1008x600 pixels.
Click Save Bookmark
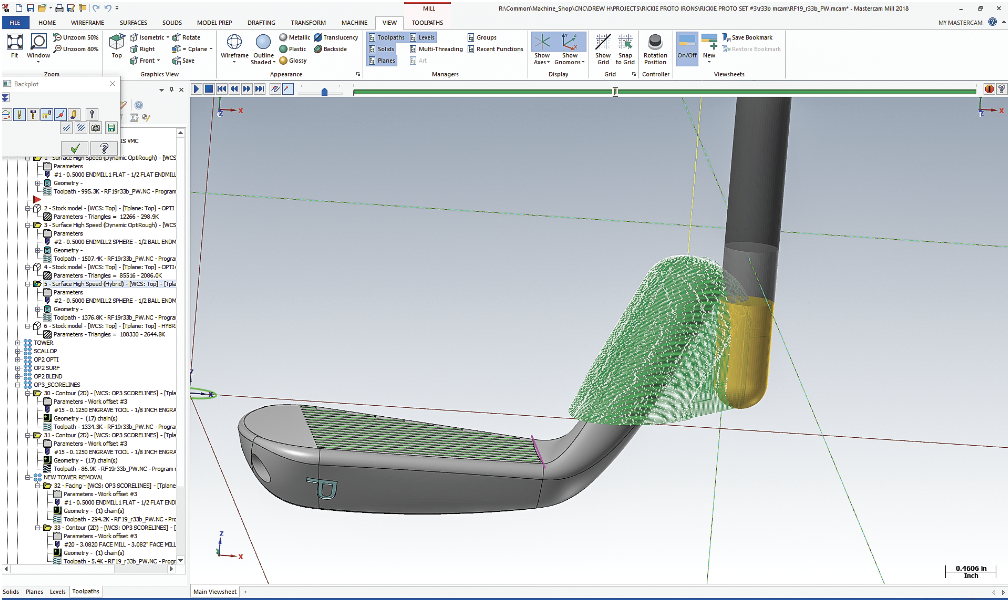tap(752, 37)
